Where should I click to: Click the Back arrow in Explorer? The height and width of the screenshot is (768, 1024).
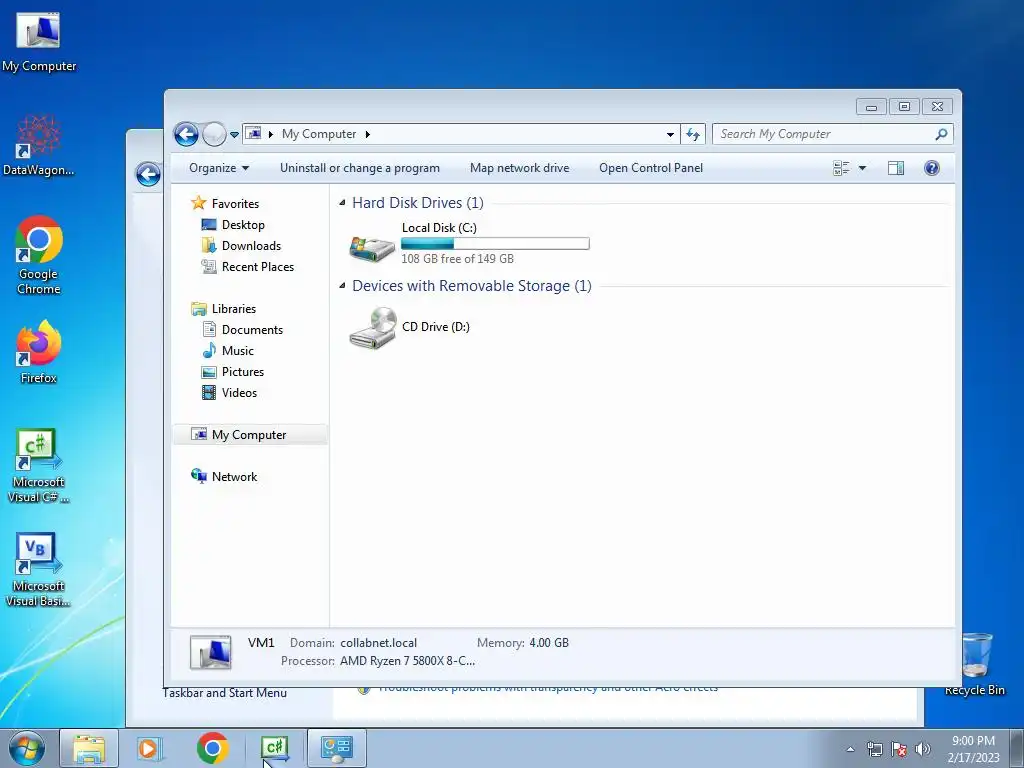click(186, 135)
